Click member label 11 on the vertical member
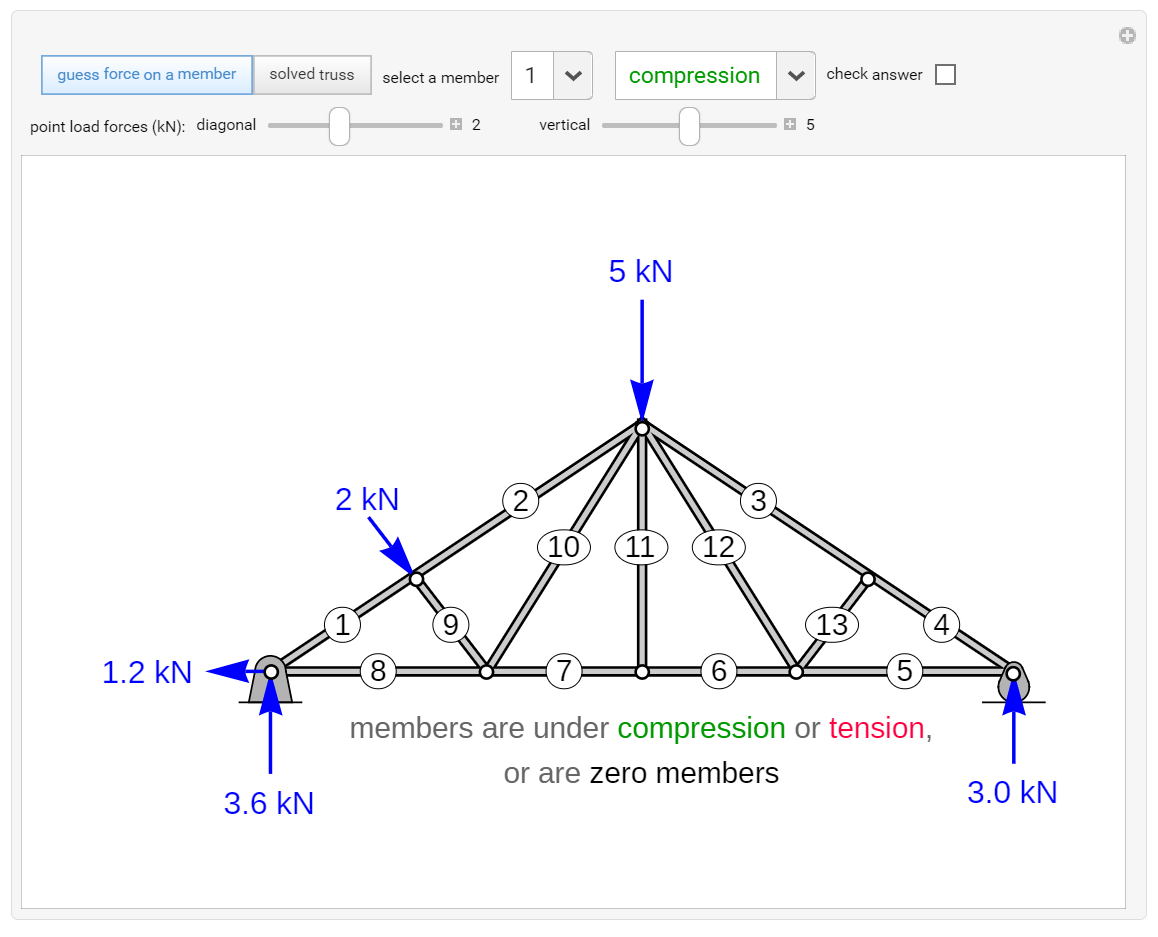 tap(641, 547)
